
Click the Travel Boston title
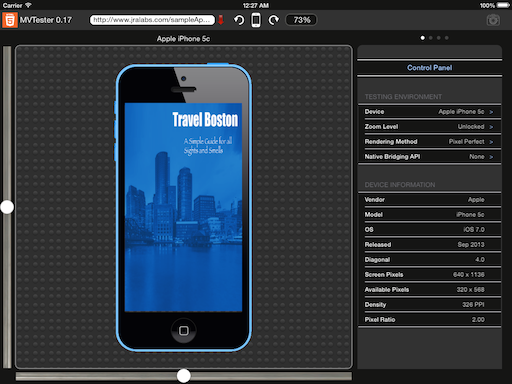pyautogui.click(x=205, y=120)
